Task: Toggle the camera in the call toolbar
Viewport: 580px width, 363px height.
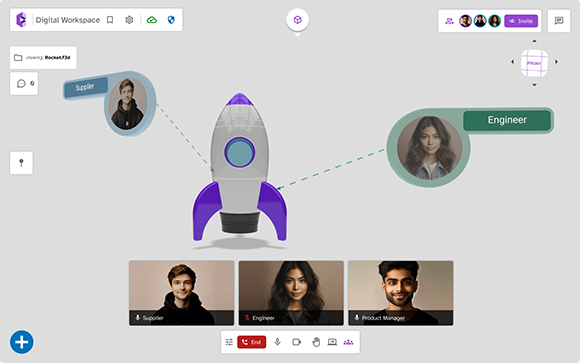Action: pos(297,342)
